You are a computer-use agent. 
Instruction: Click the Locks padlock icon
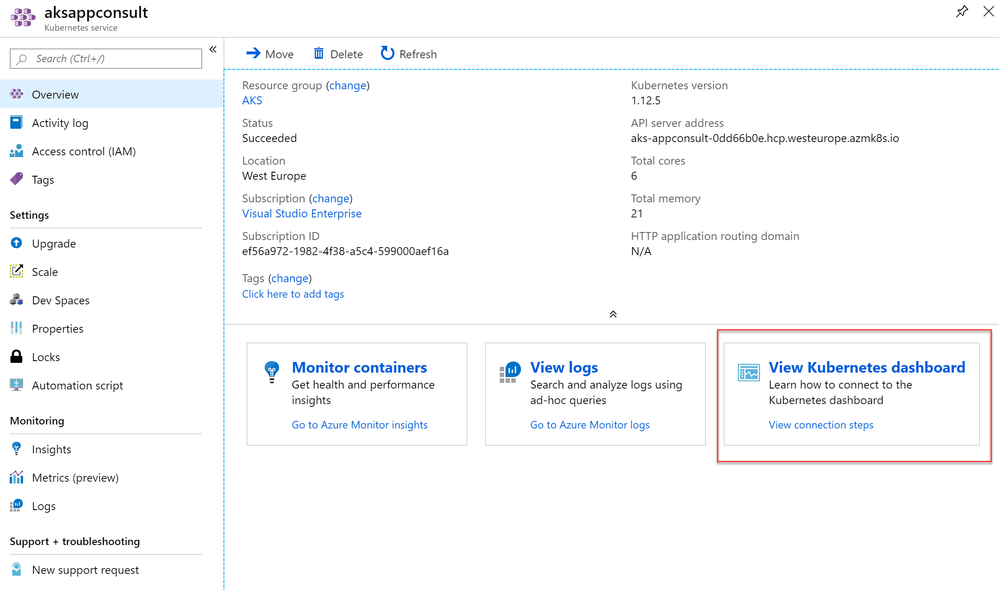(x=17, y=357)
